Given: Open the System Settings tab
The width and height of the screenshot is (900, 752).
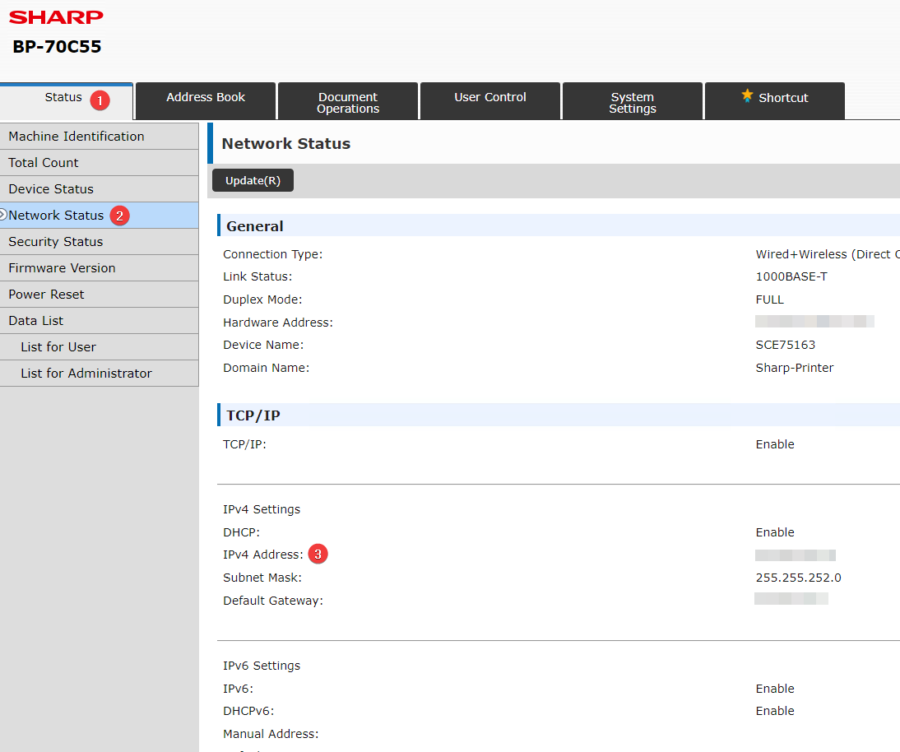Looking at the screenshot, I should pos(632,103).
